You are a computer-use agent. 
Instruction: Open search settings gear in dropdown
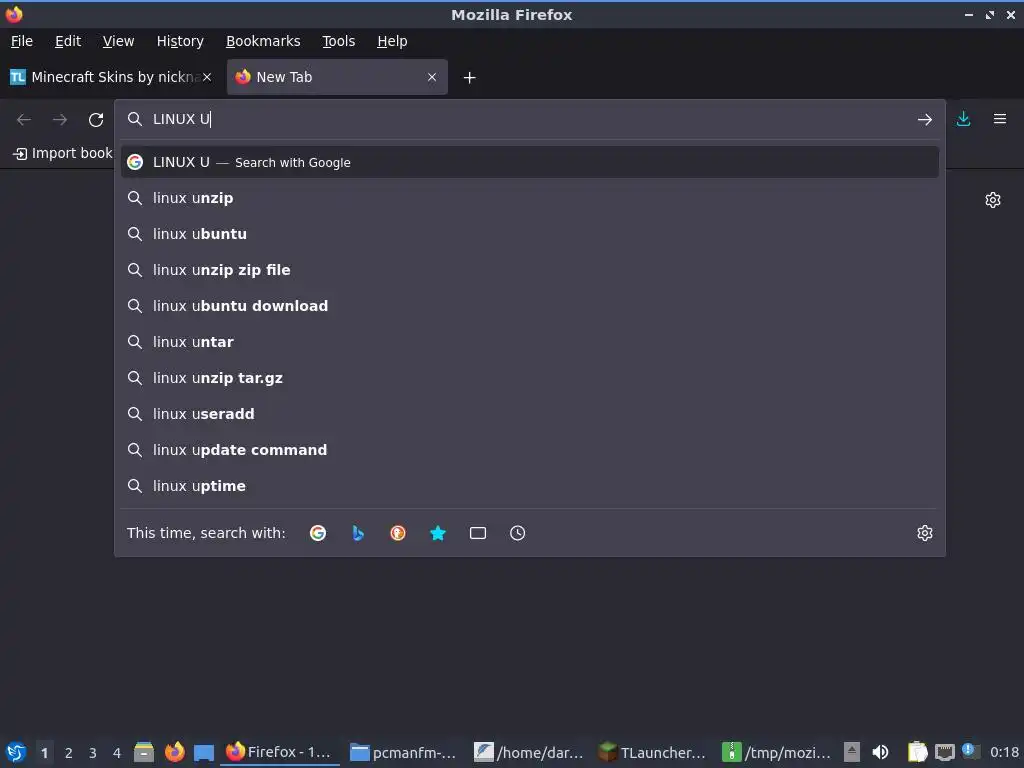(924, 533)
